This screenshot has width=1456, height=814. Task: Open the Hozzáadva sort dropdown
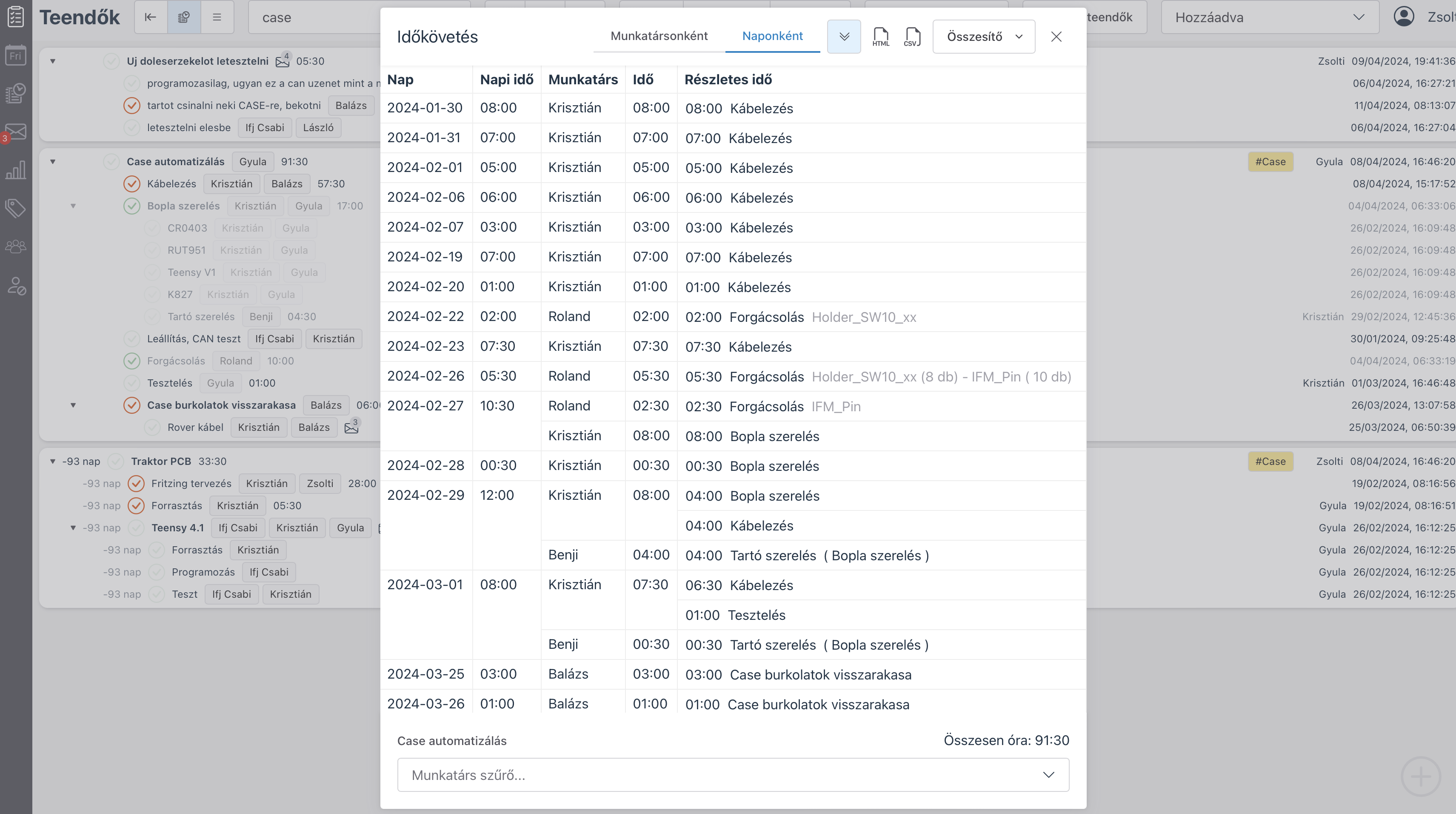click(1270, 17)
